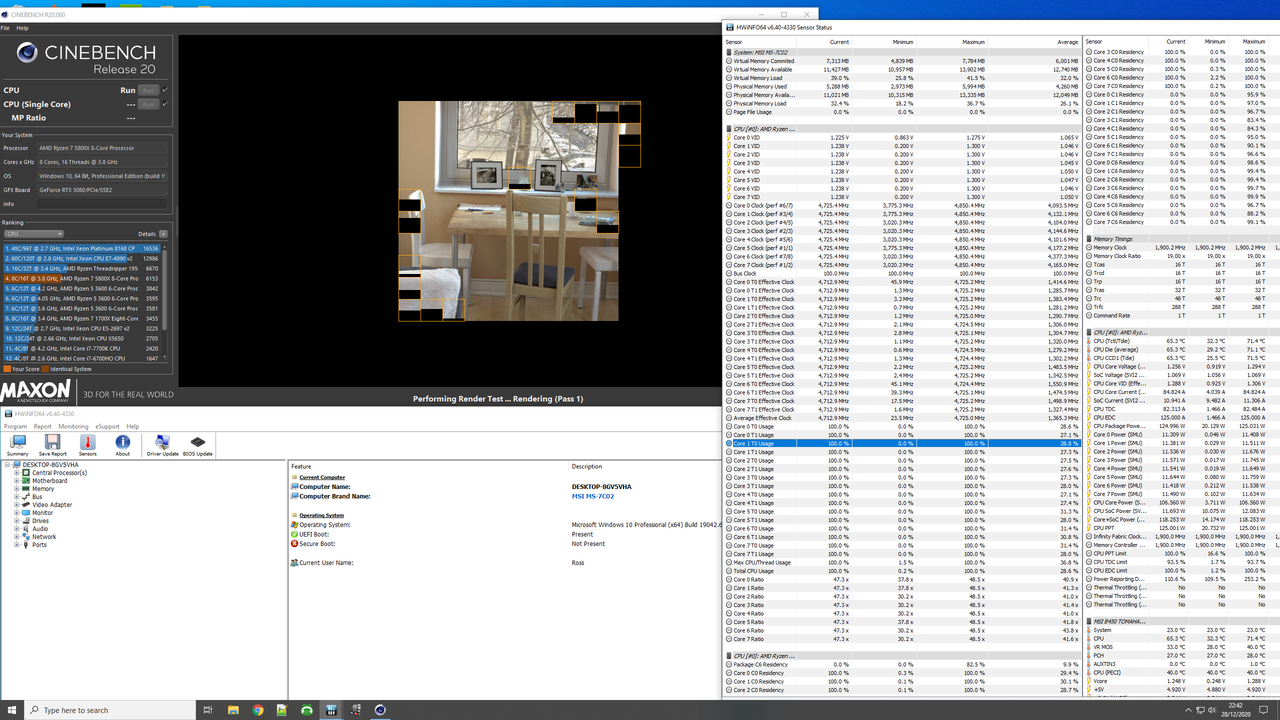1280x720 pixels.
Task: Click the Run button for CPU (Single Core)
Action: (148, 104)
